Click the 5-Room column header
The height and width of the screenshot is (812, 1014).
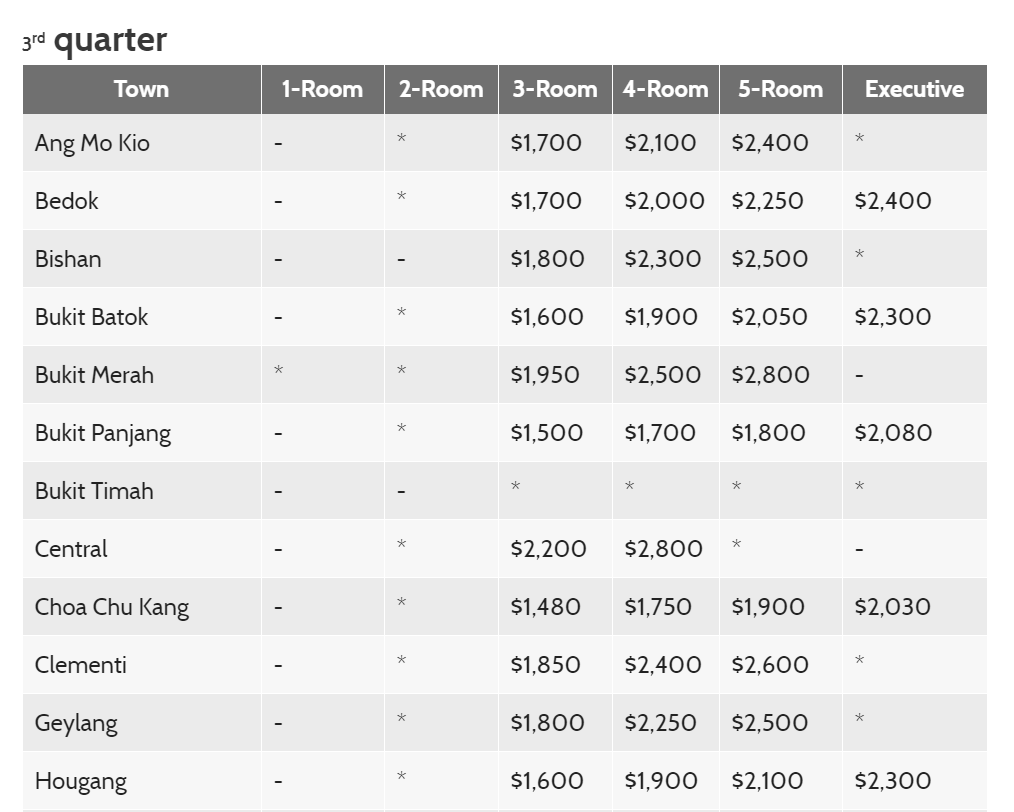780,89
